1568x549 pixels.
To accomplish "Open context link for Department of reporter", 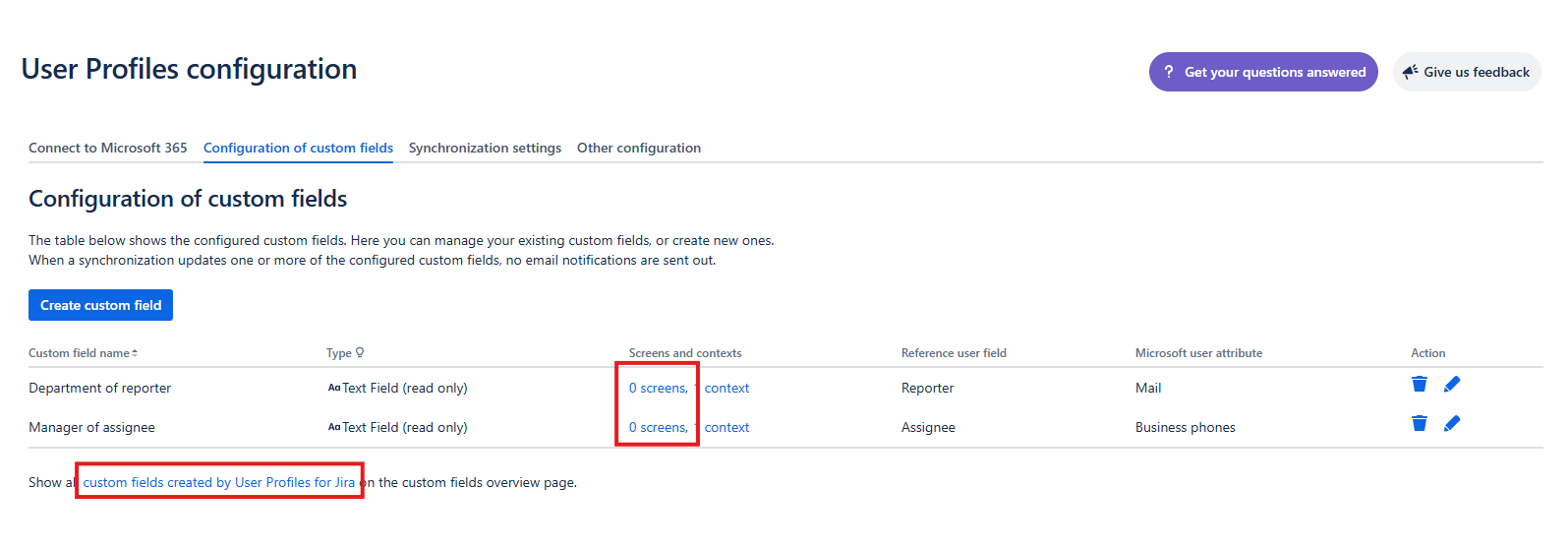I will click(x=726, y=389).
